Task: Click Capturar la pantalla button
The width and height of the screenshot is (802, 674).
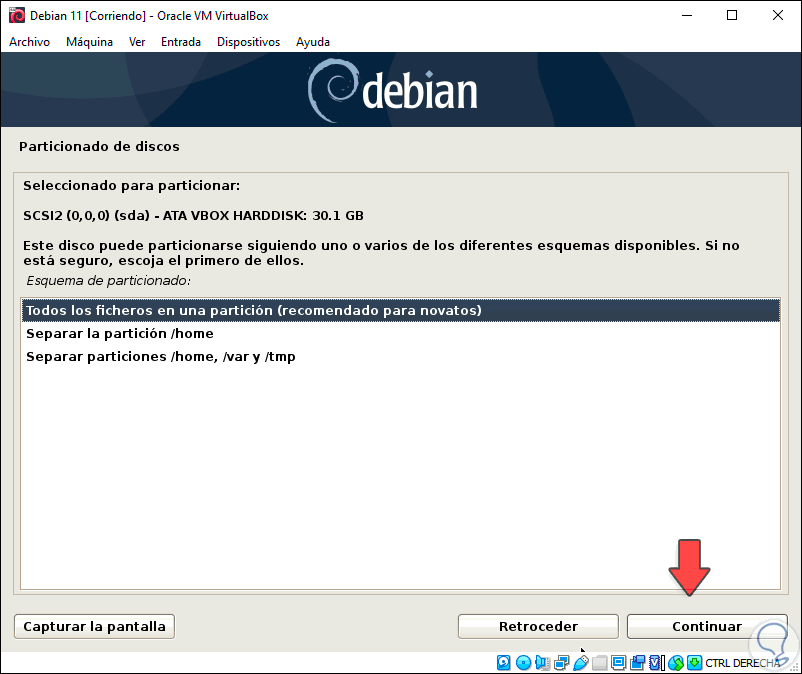Action: [x=95, y=626]
